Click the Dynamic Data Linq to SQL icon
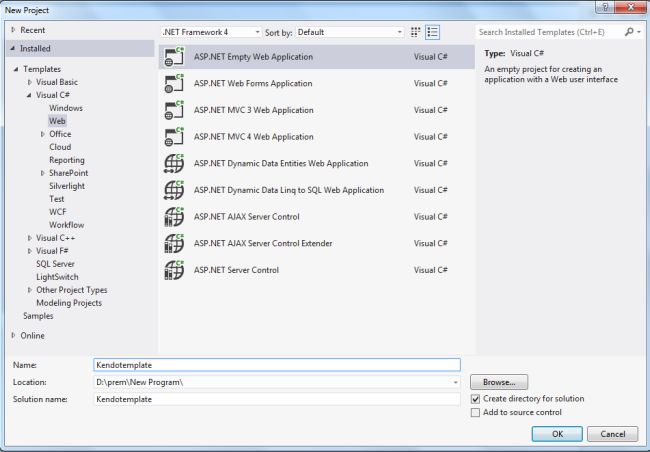The height and width of the screenshot is (452, 650). point(174,190)
